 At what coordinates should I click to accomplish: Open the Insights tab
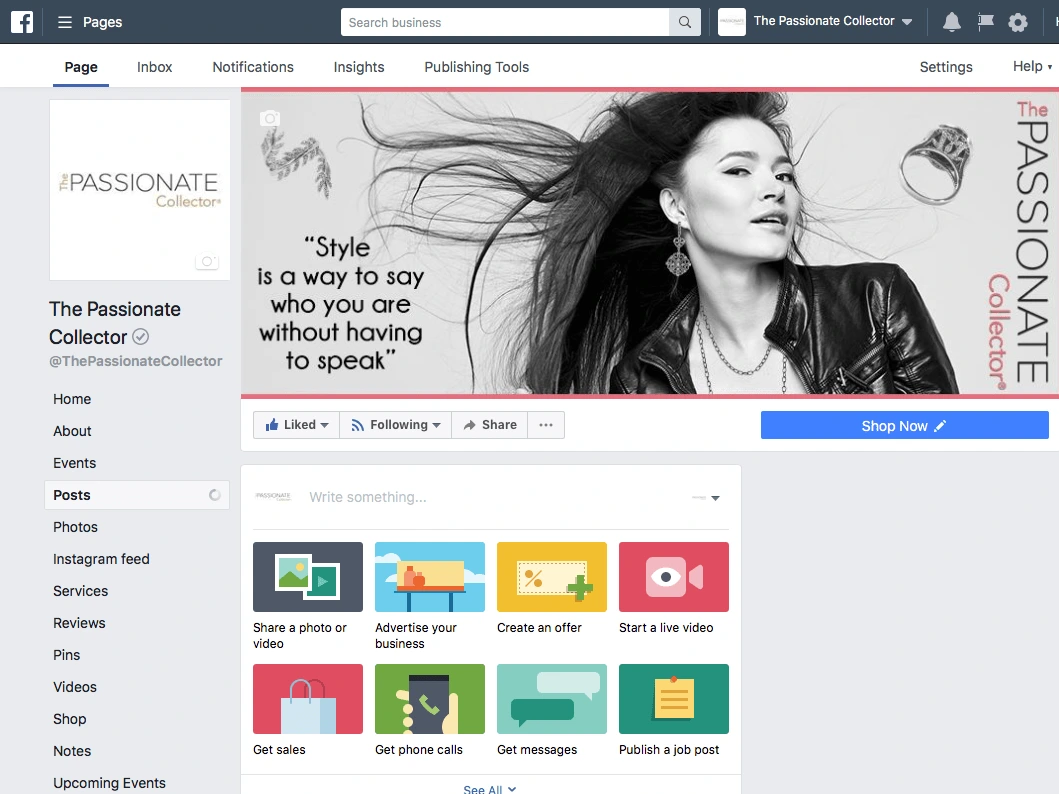pos(359,67)
